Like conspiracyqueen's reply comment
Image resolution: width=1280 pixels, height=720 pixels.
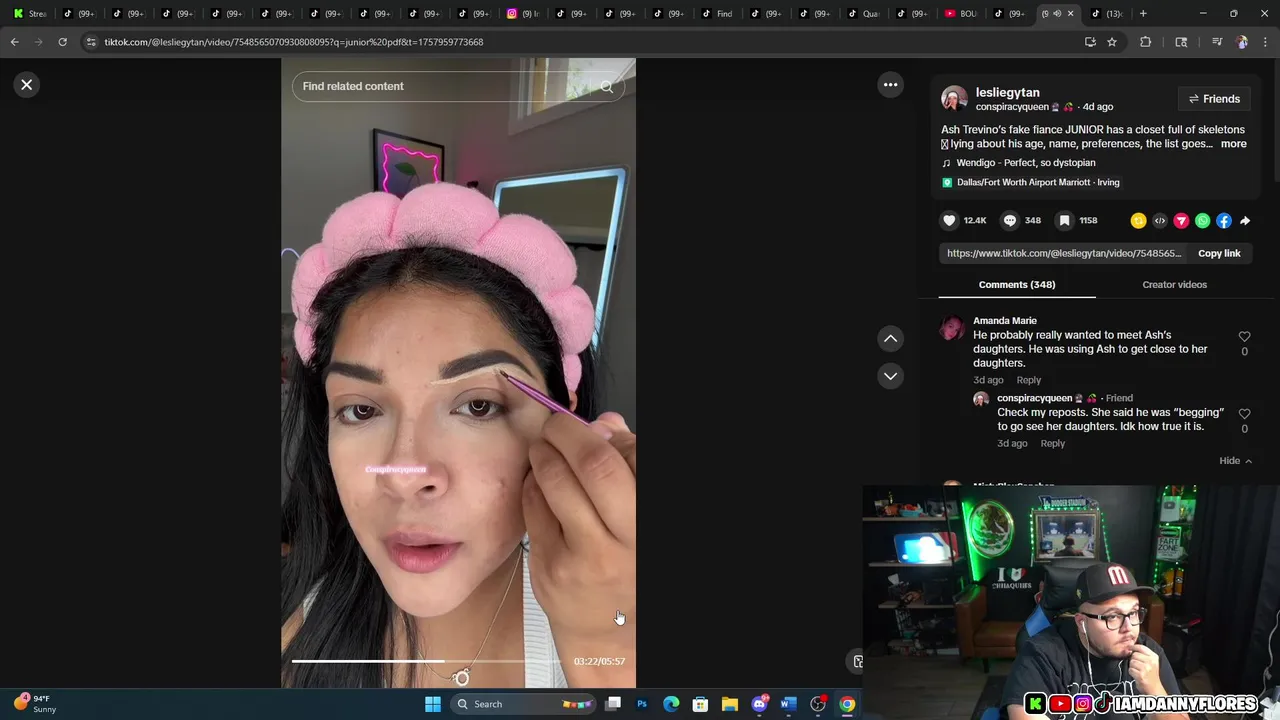click(x=1244, y=414)
